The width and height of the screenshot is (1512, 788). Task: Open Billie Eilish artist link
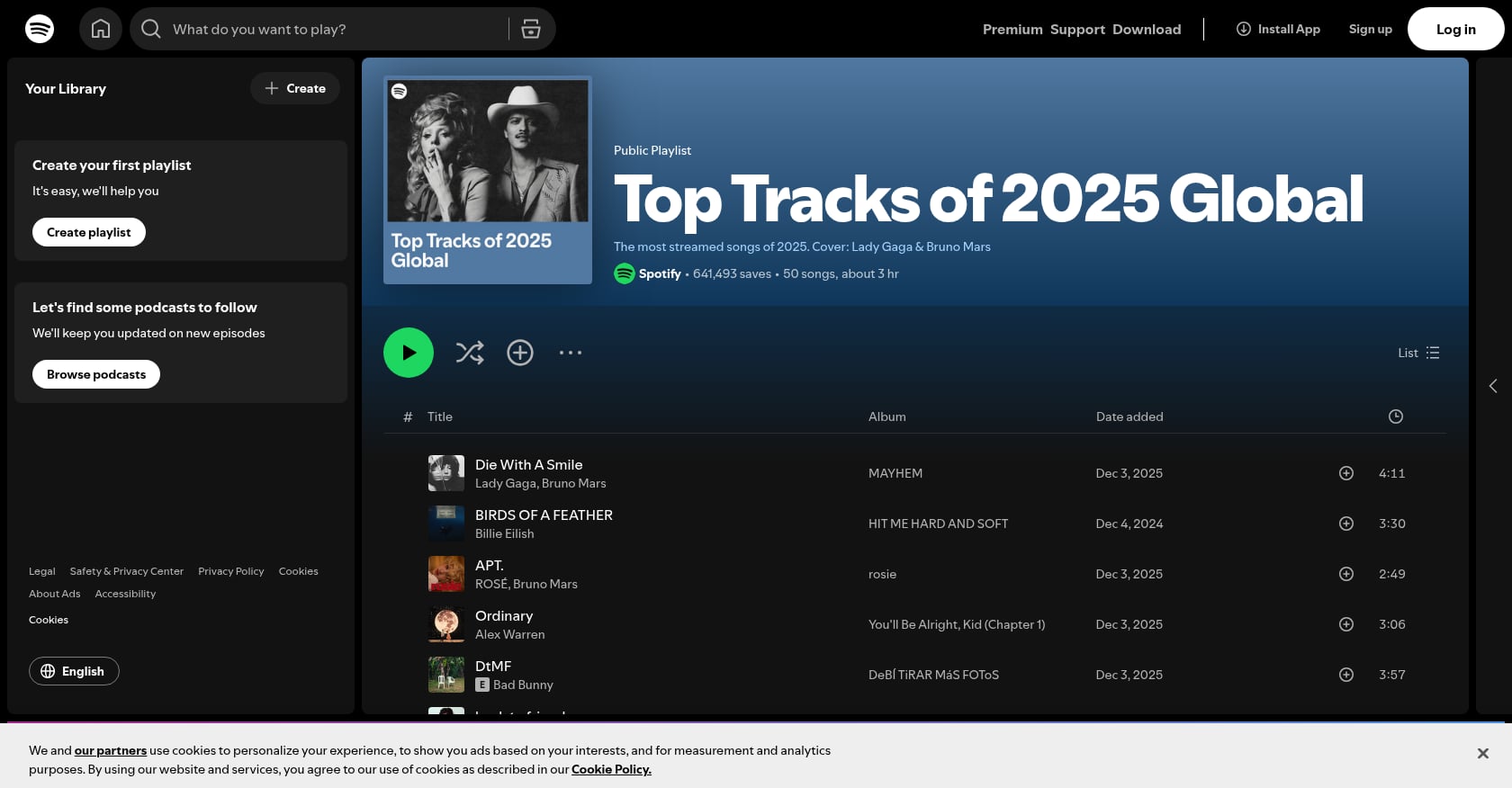click(x=505, y=533)
